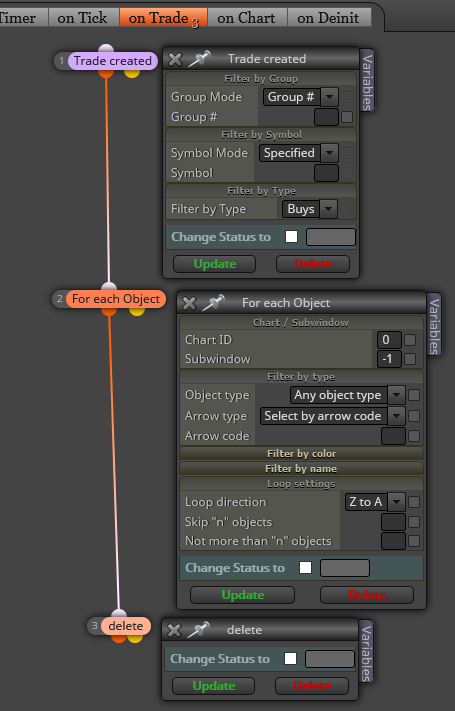The height and width of the screenshot is (711, 455).
Task: Toggle checkbox next to Not more than "n" objects
Action: click(414, 541)
